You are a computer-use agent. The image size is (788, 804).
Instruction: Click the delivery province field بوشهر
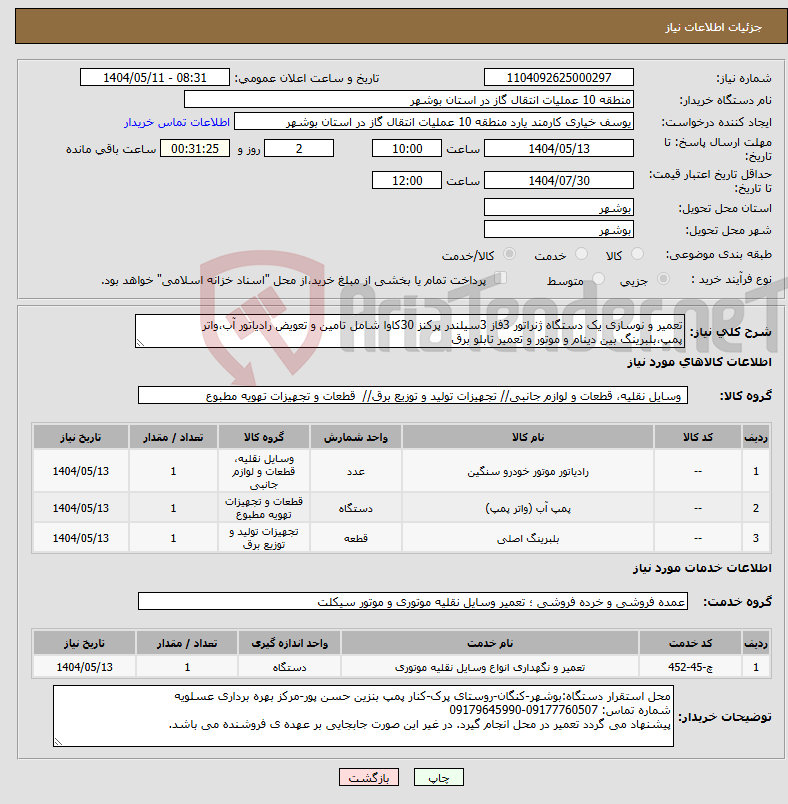[559, 208]
